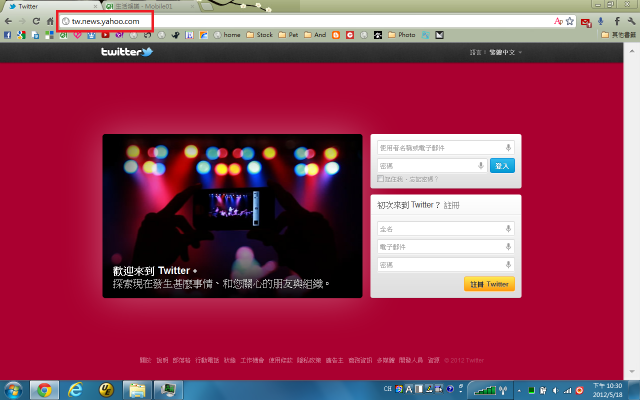
Task: Click microphone icon in username field
Action: pyautogui.click(x=508, y=148)
